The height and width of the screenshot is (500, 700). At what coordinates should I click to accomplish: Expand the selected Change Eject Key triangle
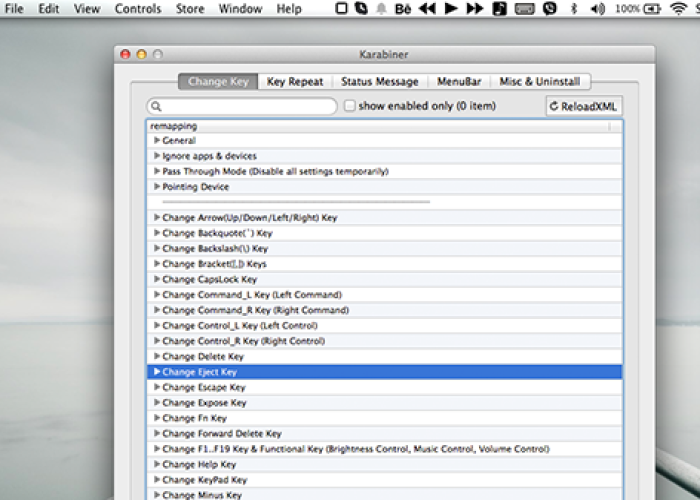click(157, 371)
